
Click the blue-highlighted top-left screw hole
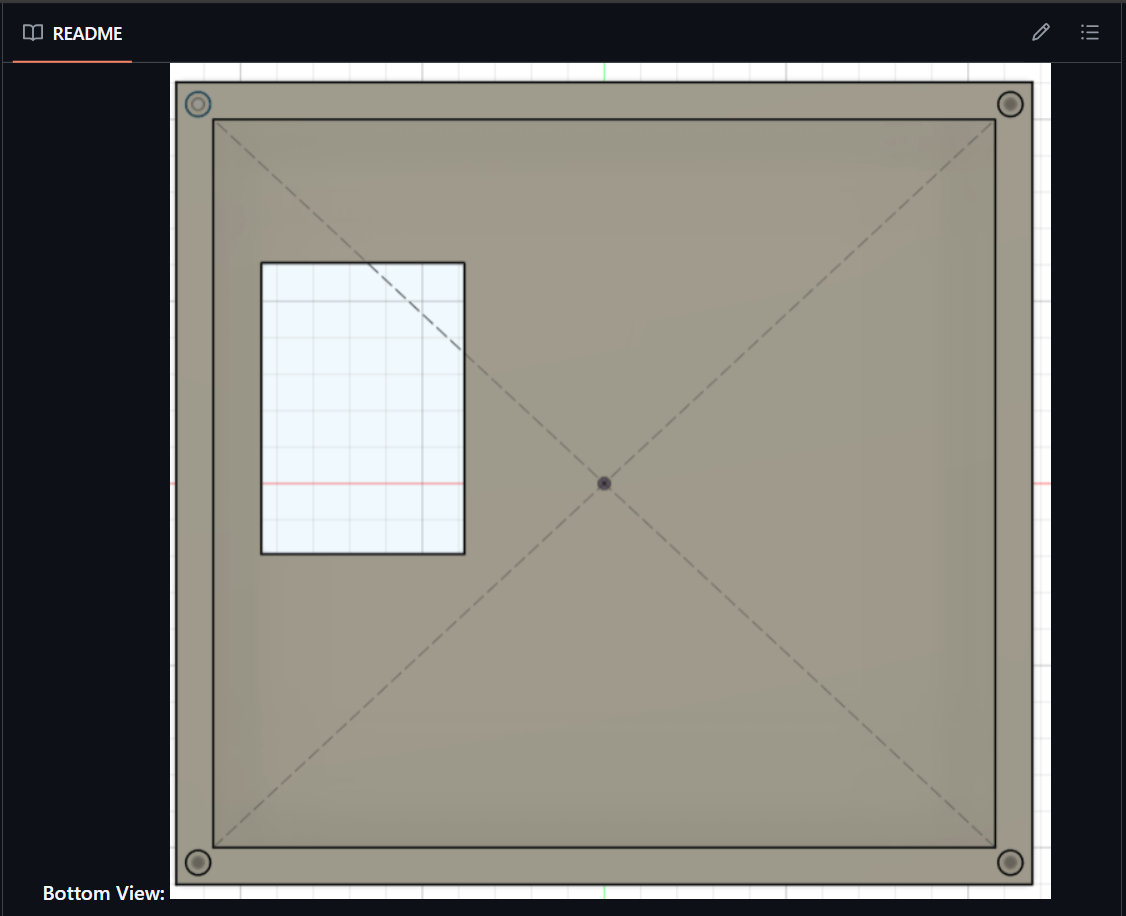click(x=199, y=104)
